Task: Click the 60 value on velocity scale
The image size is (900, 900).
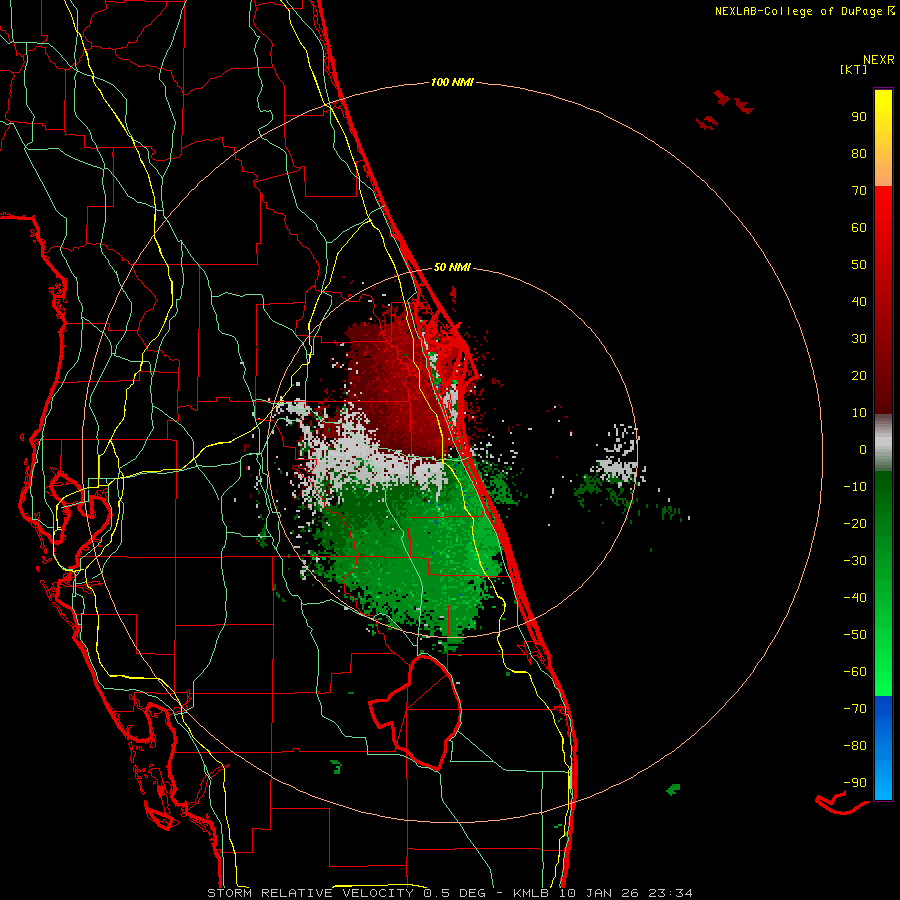Action: (x=859, y=228)
